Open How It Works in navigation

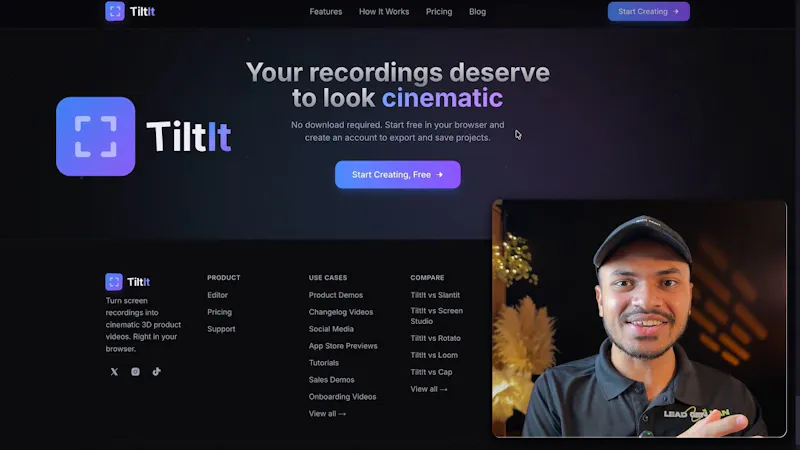pos(384,12)
